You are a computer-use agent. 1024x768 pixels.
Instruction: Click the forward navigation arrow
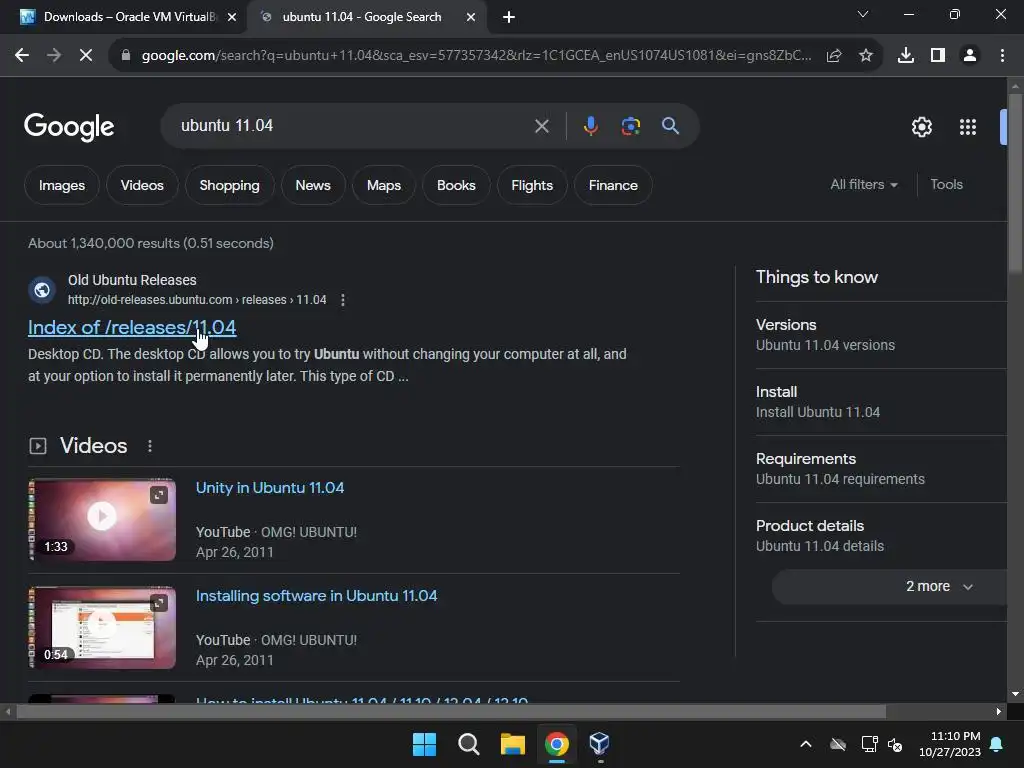tap(54, 56)
